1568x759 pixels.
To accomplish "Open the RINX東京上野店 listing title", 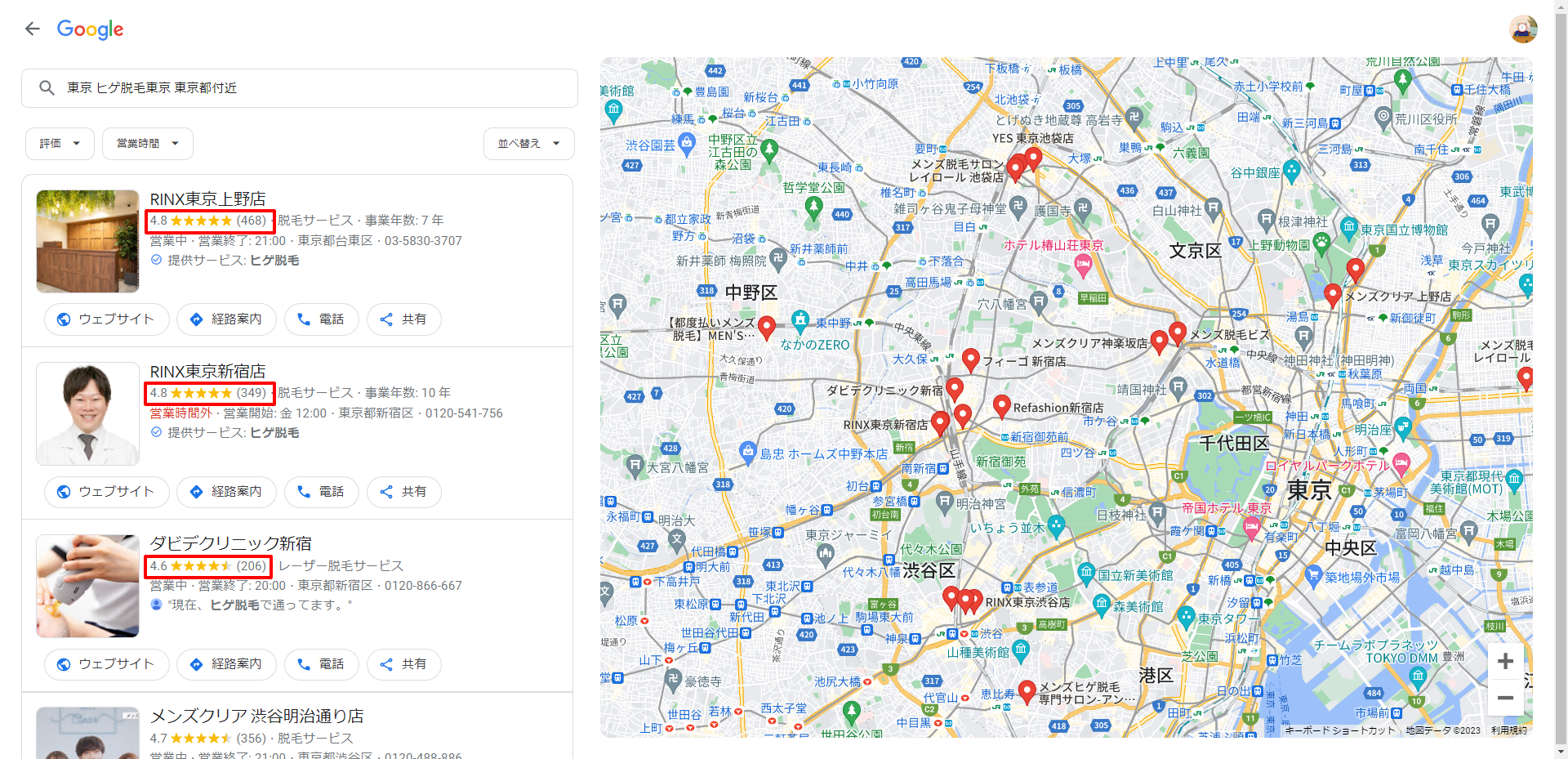I will click(207, 199).
